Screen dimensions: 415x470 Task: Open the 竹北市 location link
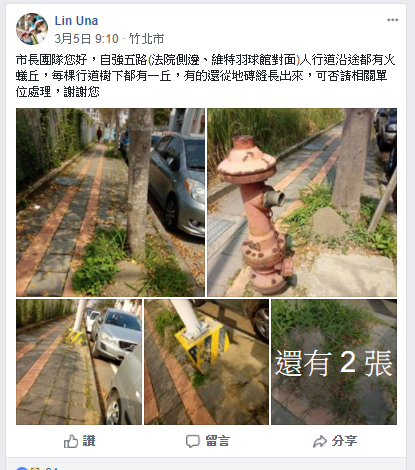pyautogui.click(x=147, y=39)
